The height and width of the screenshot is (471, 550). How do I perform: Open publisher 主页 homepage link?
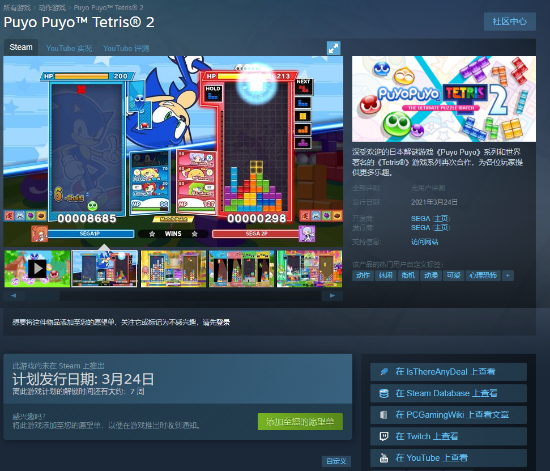(x=441, y=228)
